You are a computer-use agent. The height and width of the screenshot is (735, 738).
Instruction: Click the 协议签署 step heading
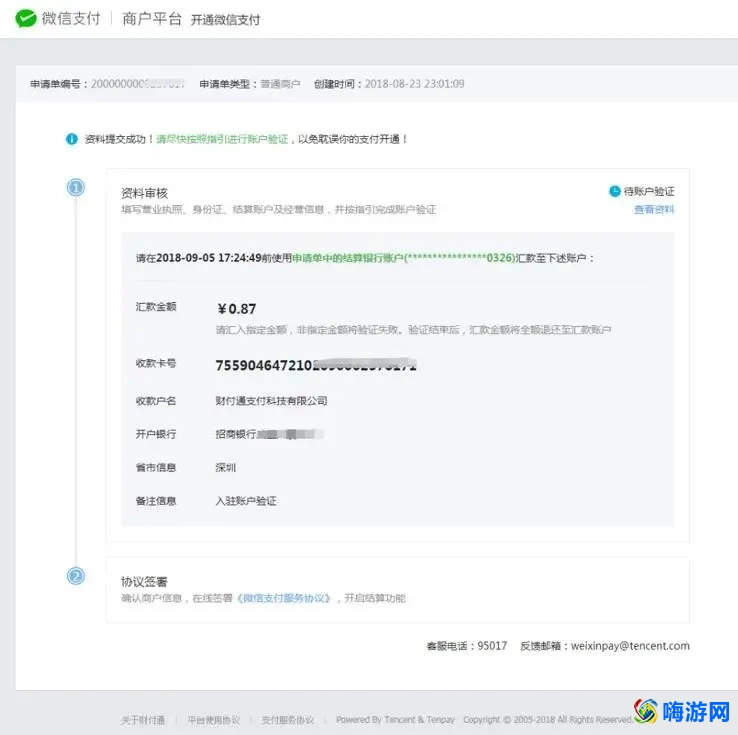pos(144,582)
